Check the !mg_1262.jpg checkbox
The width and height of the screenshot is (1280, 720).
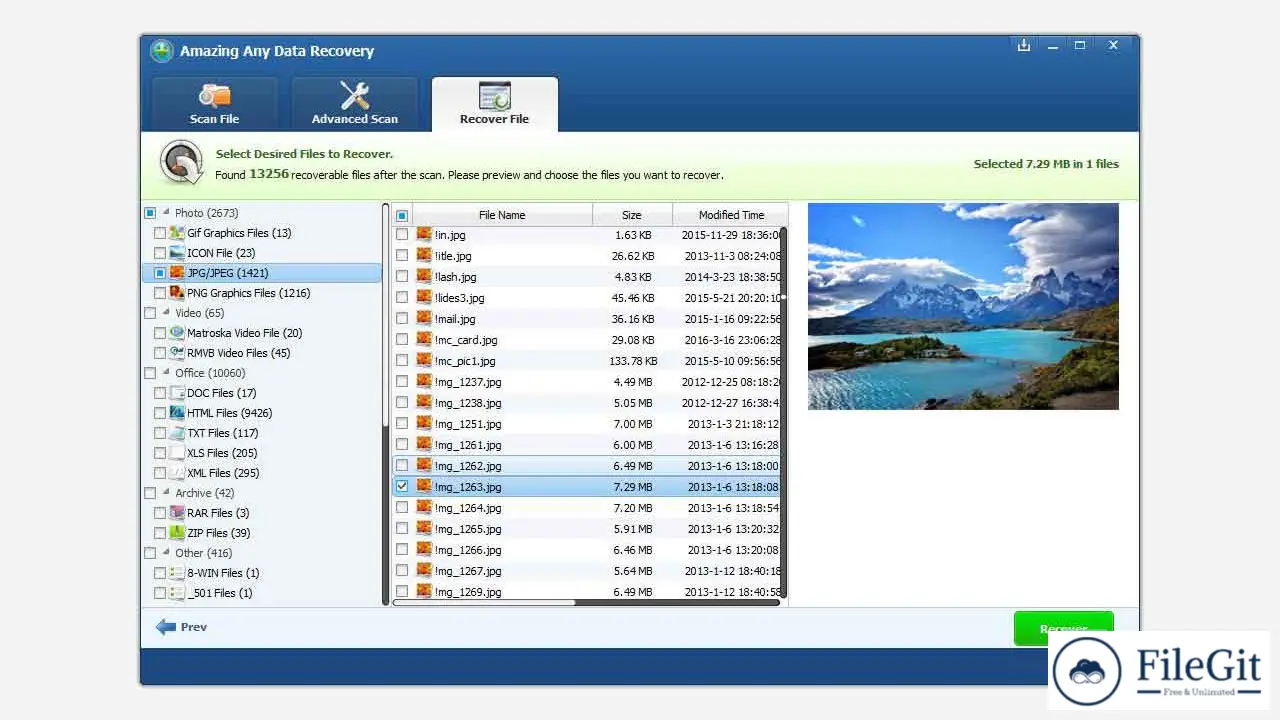click(402, 466)
